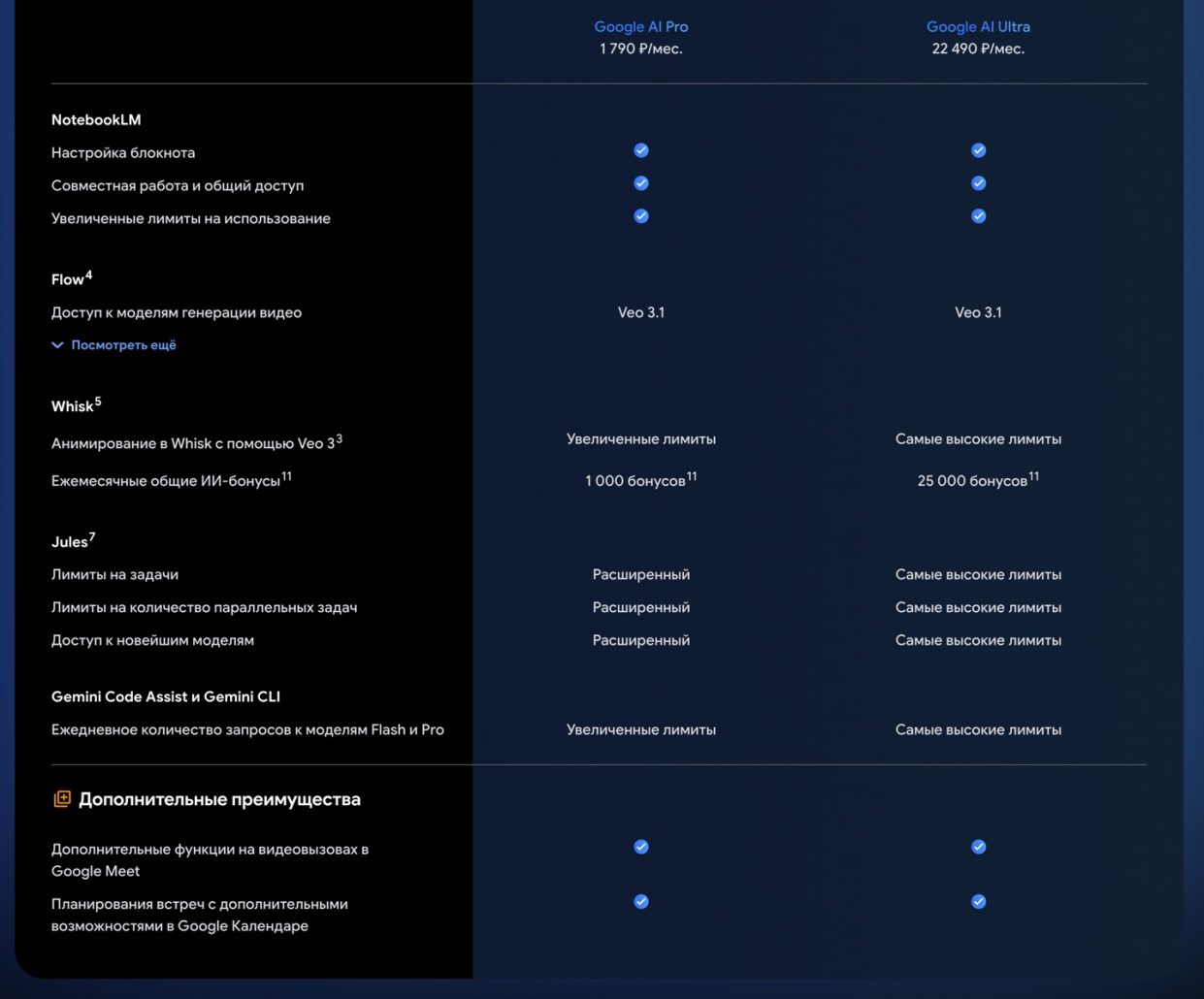Click 'Самые высокие лимиты' in the Whisk row
Viewport: 1204px width, 999px height.
click(x=978, y=439)
